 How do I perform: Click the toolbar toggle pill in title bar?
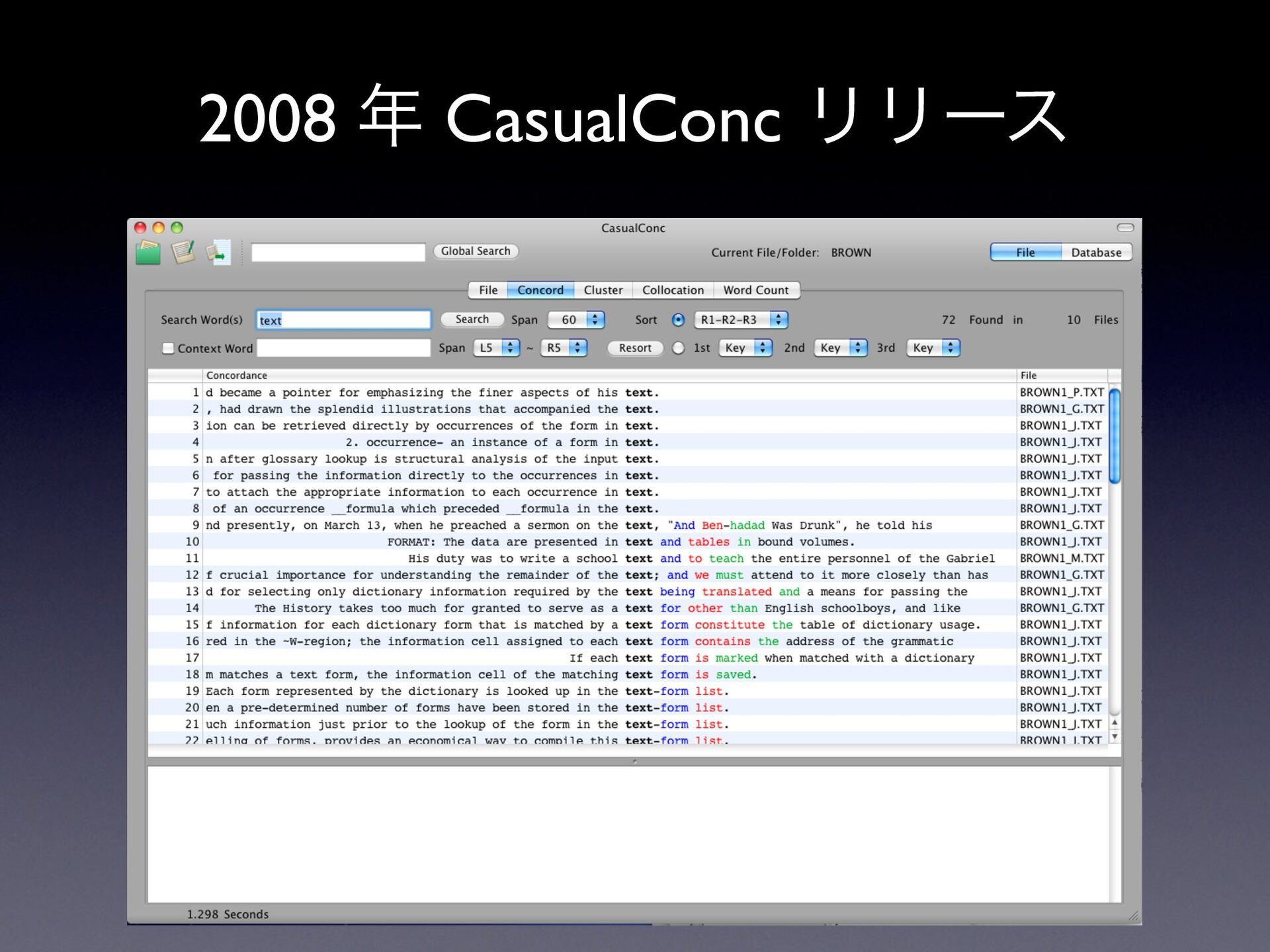[1125, 227]
